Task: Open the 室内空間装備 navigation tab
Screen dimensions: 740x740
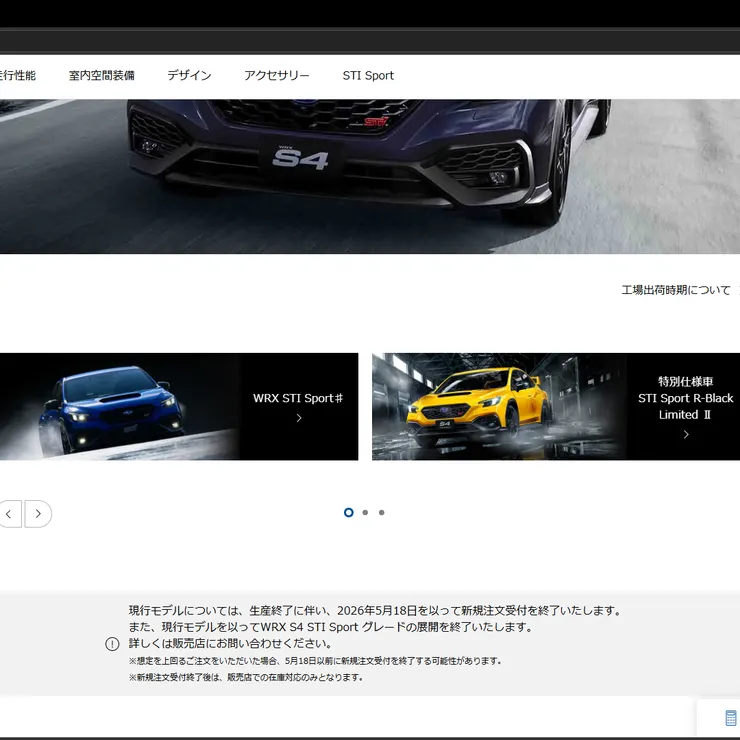Action: pyautogui.click(x=101, y=76)
